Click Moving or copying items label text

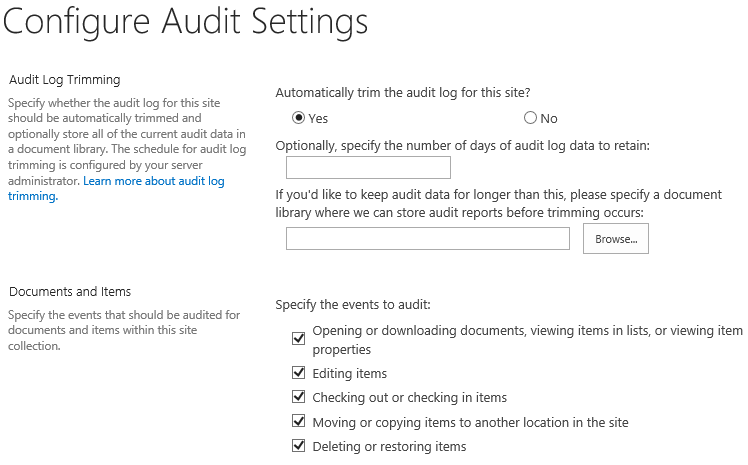[x=470, y=423]
